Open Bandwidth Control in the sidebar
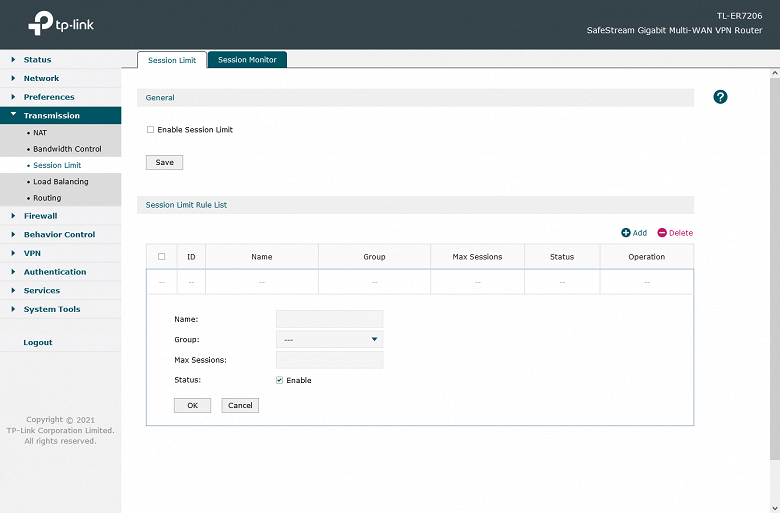Viewport: 780px width, 513px height. click(x=67, y=149)
